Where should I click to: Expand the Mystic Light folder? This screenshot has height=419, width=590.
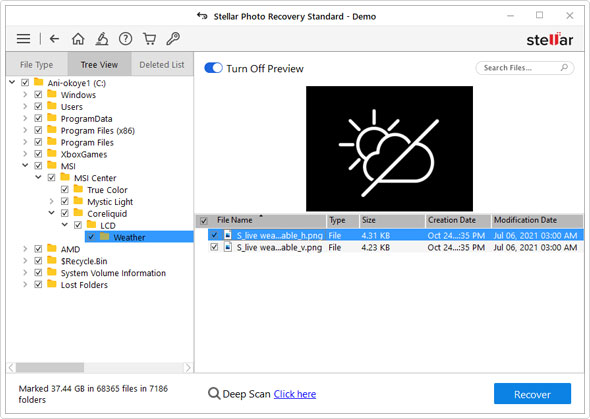coord(52,202)
